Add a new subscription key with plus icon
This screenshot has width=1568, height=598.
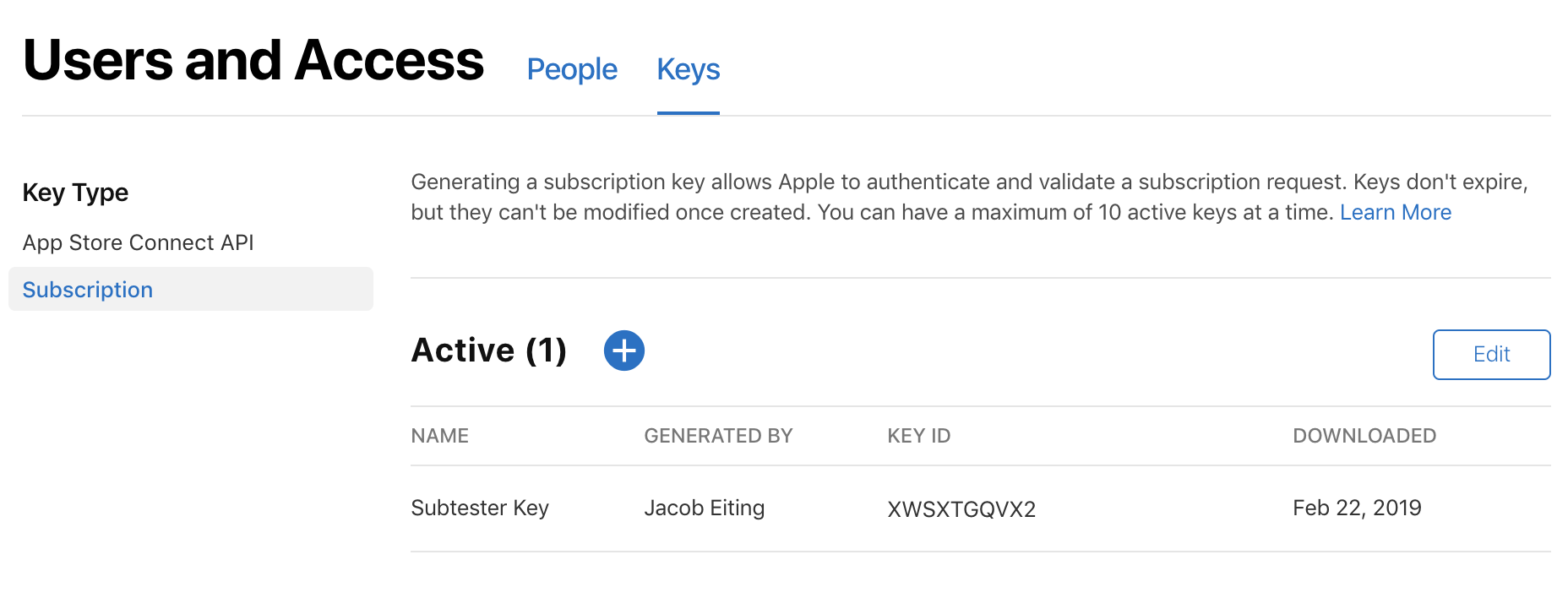pos(624,351)
